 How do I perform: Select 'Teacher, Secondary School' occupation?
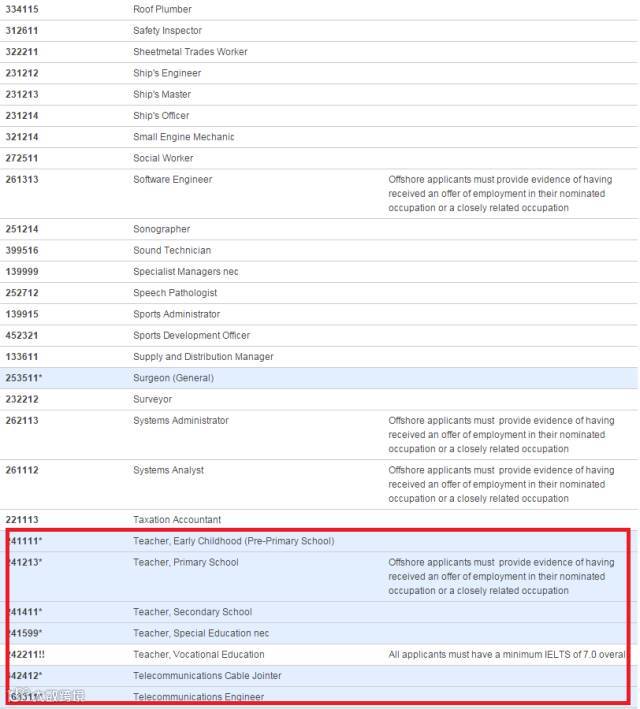(x=192, y=612)
